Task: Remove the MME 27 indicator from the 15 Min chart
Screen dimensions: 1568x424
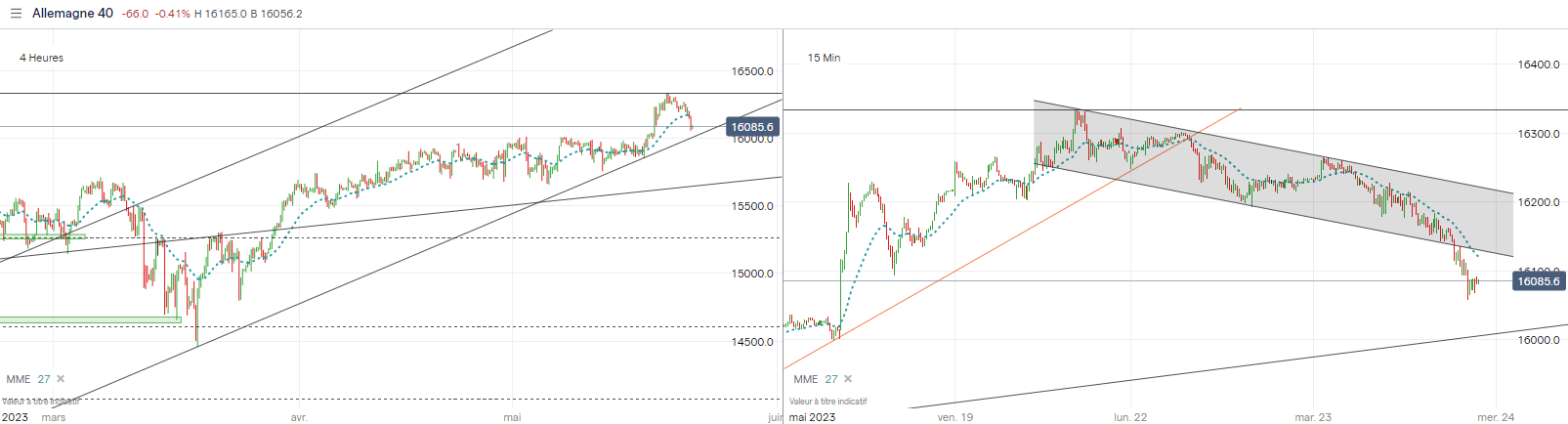Action: click(x=848, y=379)
